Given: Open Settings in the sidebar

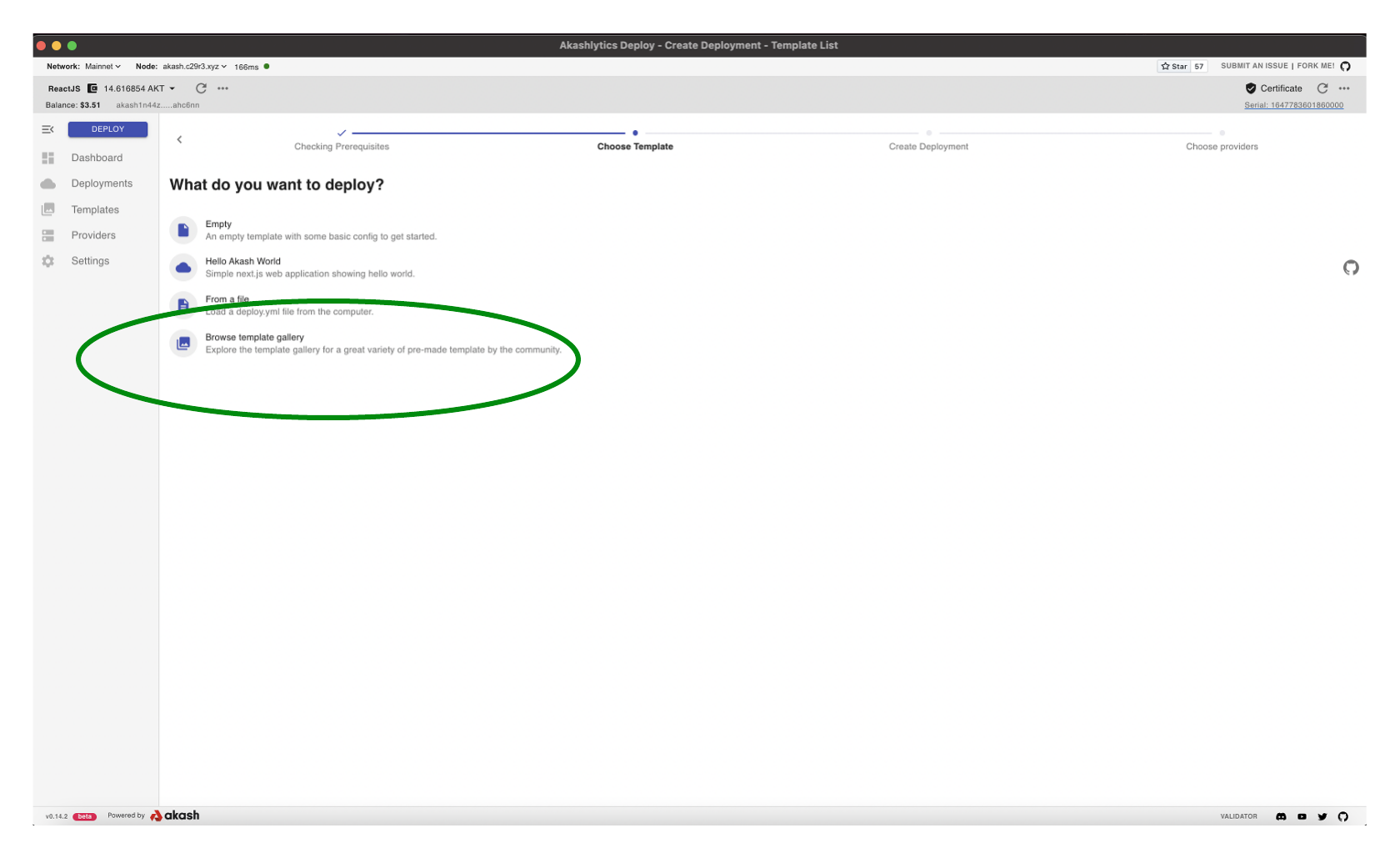Looking at the screenshot, I should tap(90, 261).
